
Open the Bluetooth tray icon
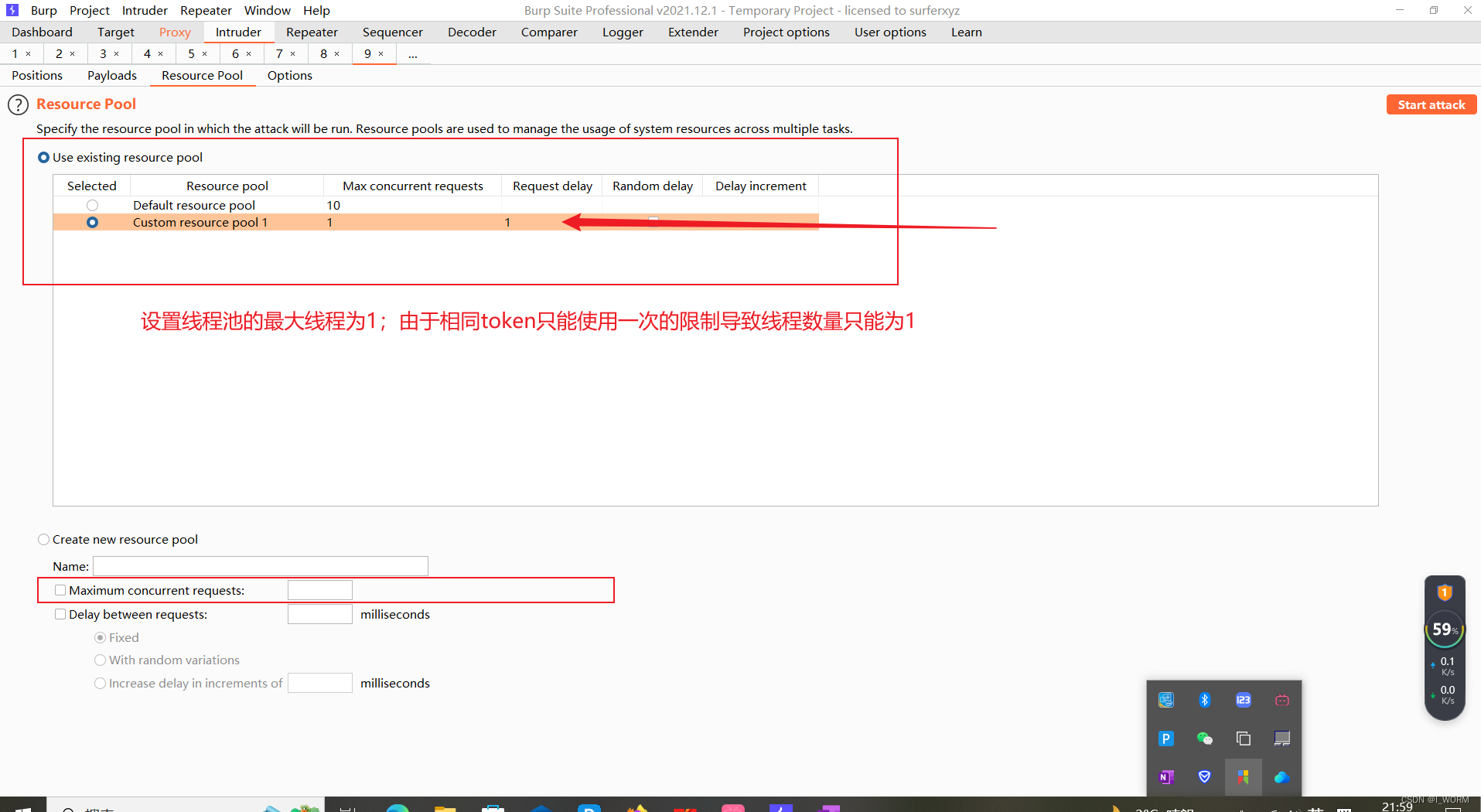coord(1205,700)
